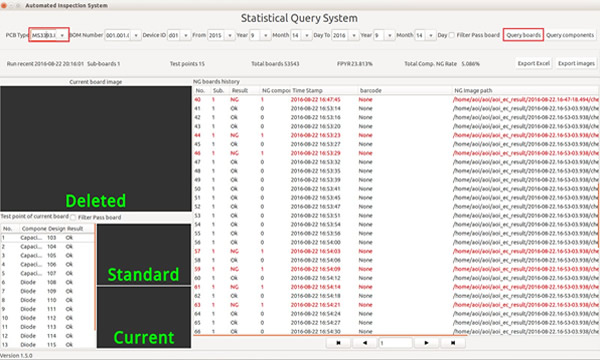This screenshot has height=360, width=600.
Task: Select NG board row number 44
Action: tap(396, 135)
